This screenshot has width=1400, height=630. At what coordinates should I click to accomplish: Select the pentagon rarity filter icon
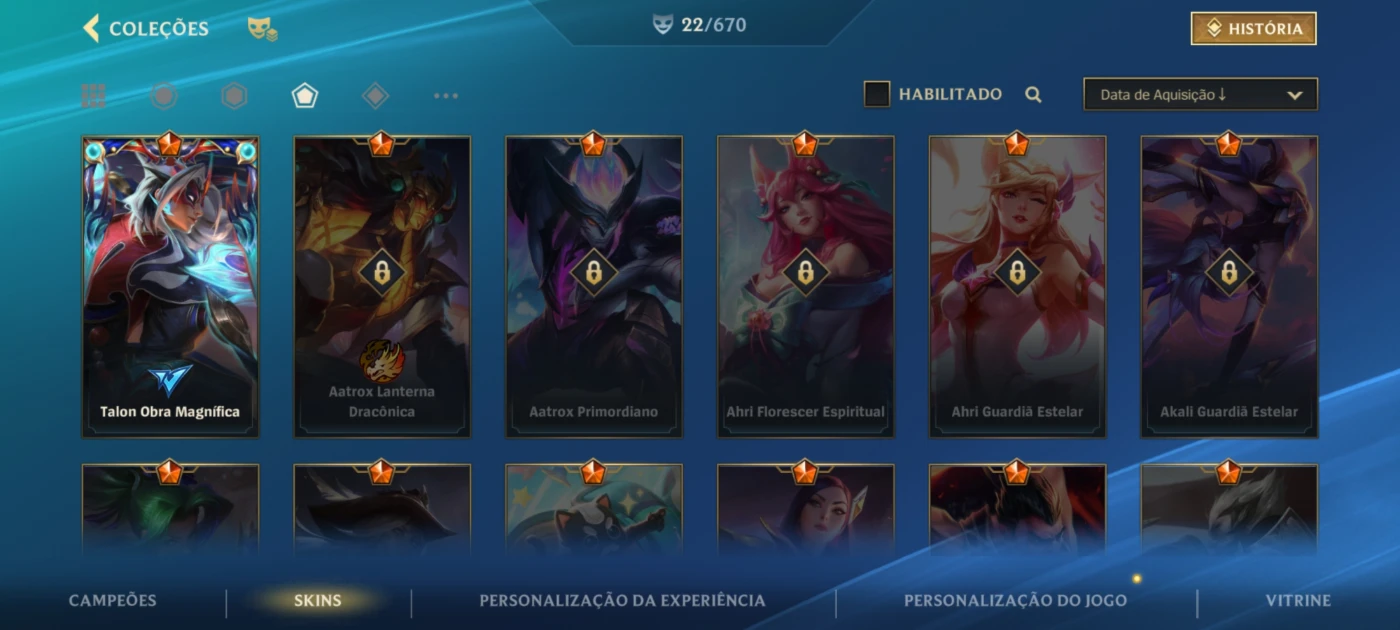click(x=305, y=96)
